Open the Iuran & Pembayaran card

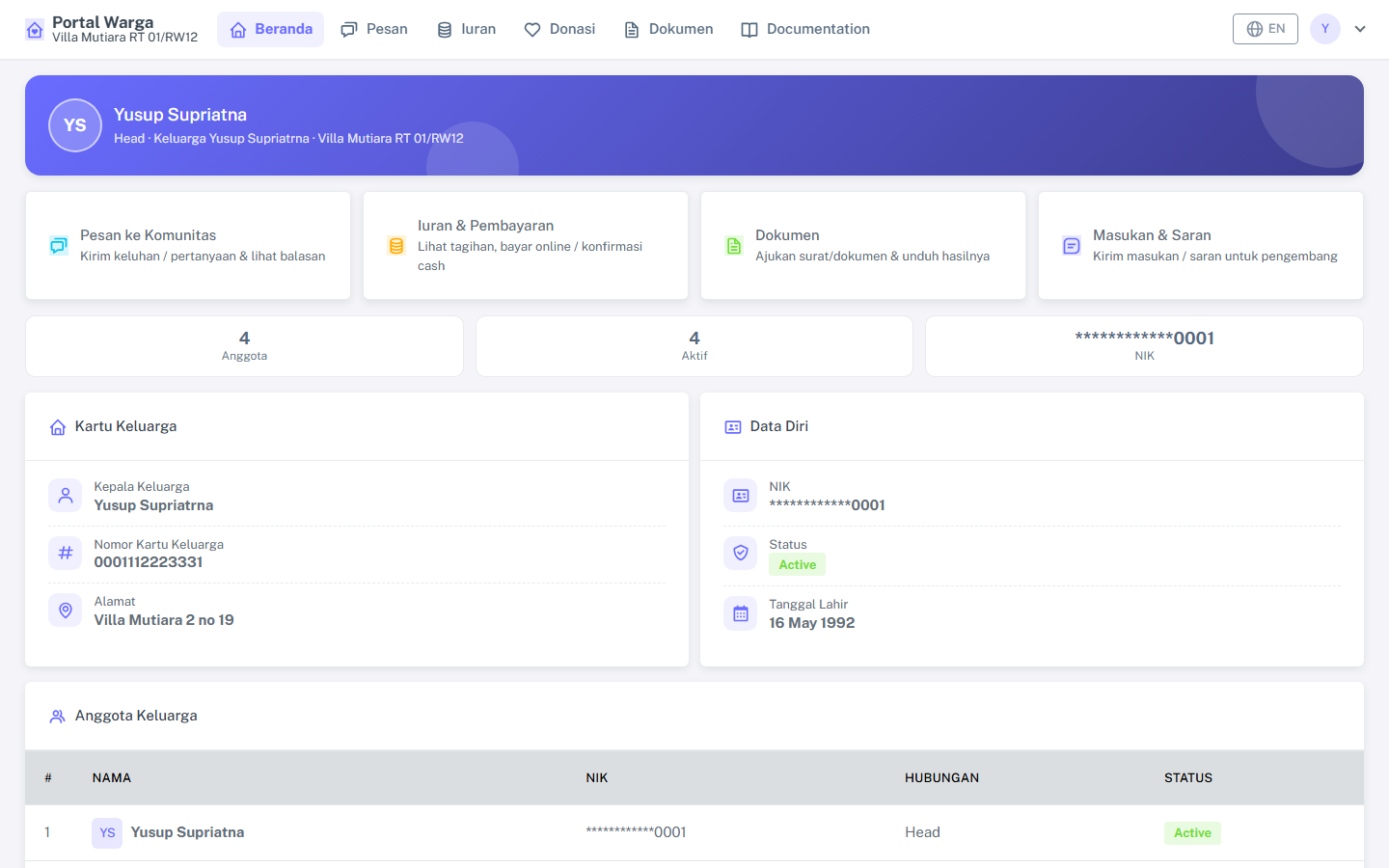pyautogui.click(x=526, y=246)
